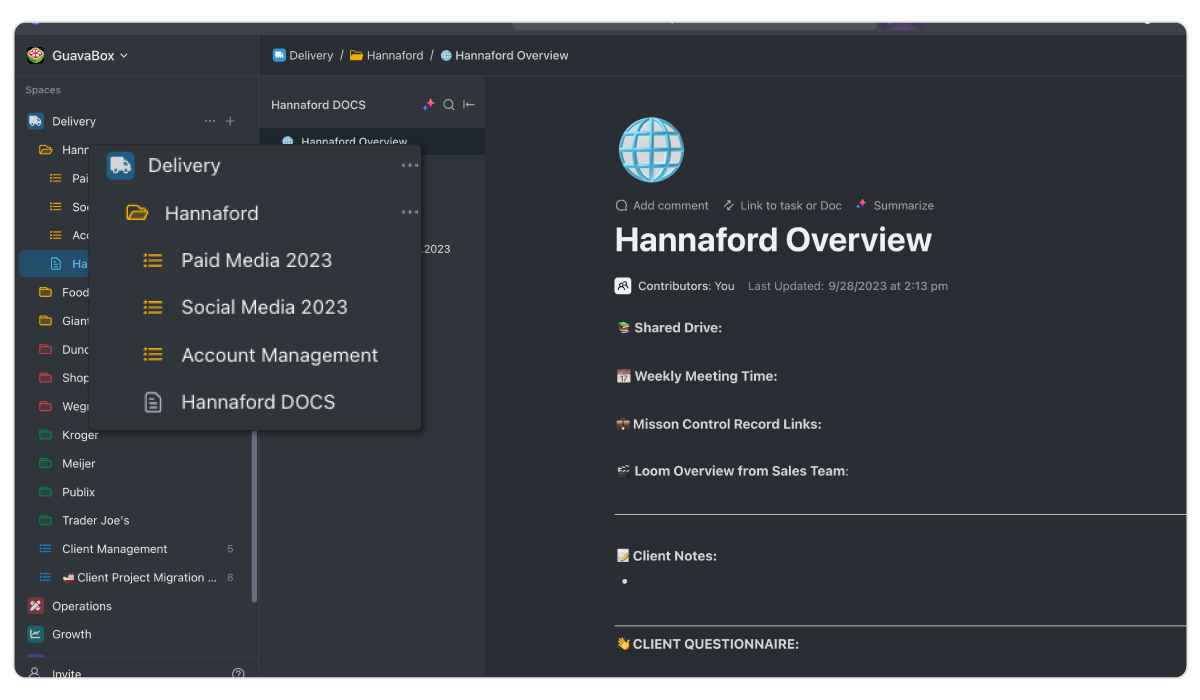Click the Growth space icon
Image resolution: width=1200 pixels, height=700 pixels.
36,634
